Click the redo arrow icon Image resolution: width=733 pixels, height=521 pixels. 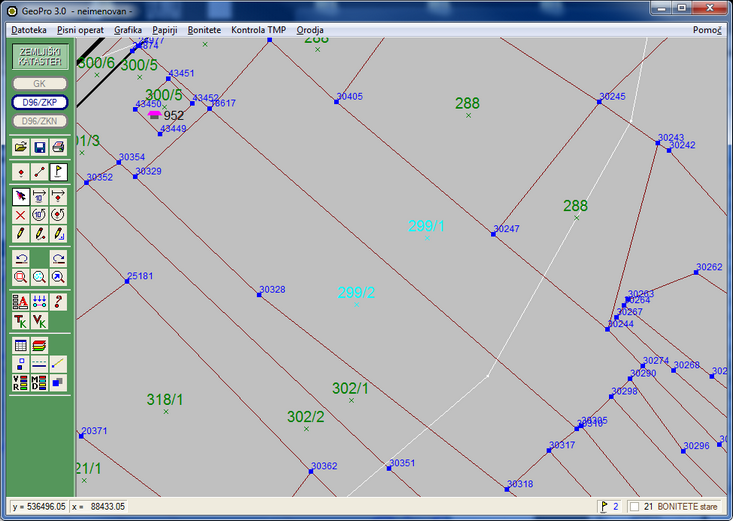click(x=58, y=258)
